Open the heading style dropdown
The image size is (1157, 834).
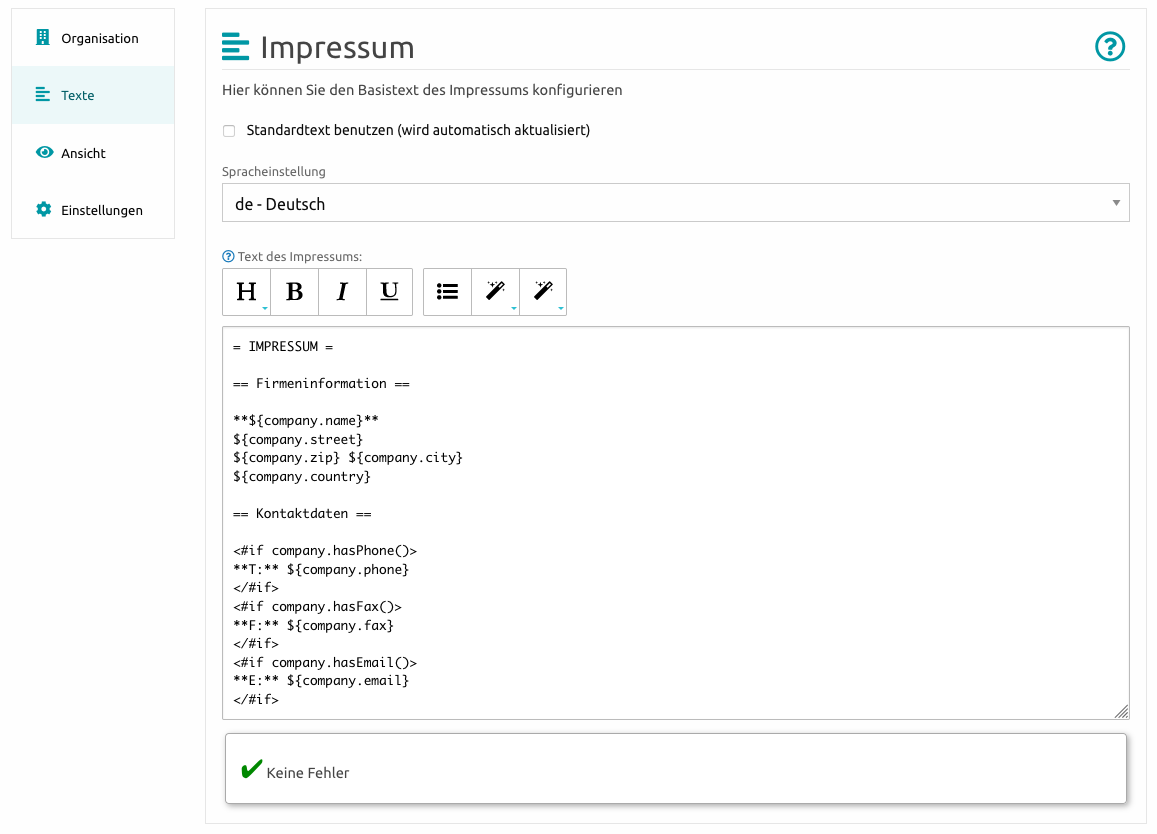click(246, 292)
